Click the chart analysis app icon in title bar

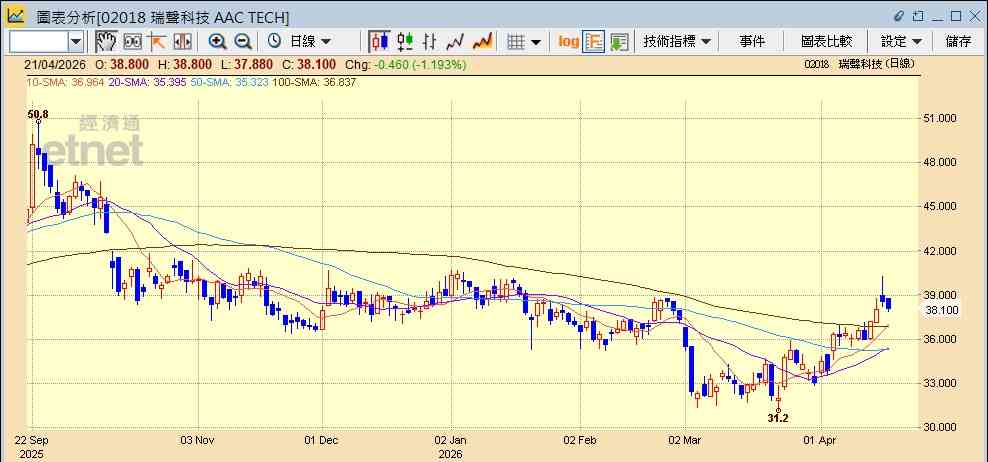[16, 16]
